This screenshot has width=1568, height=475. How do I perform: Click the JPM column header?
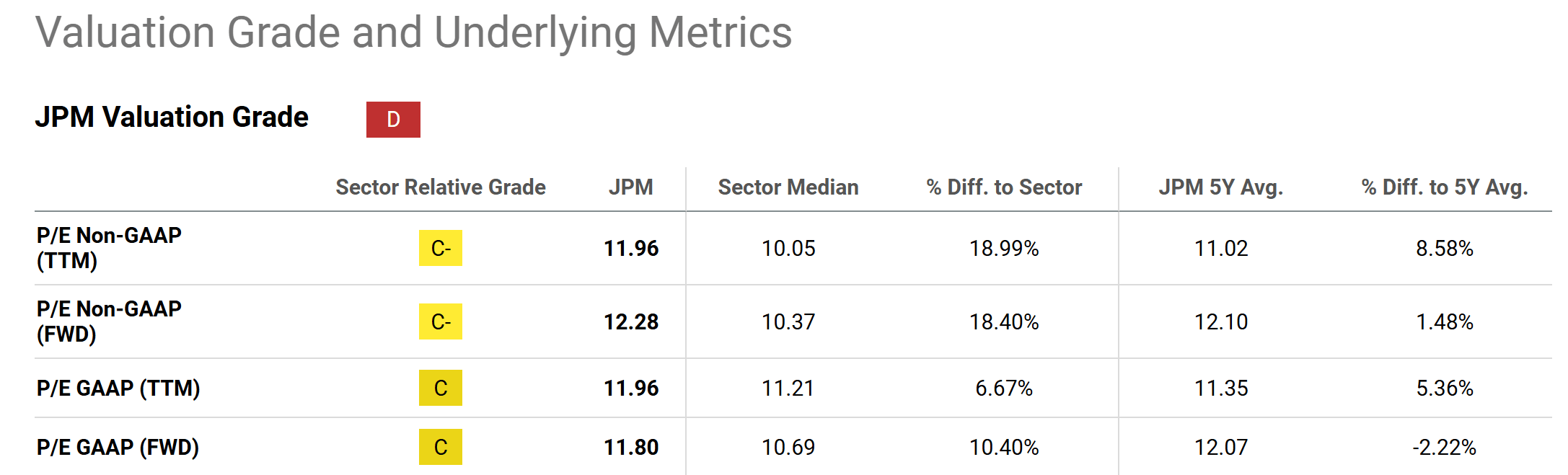[x=630, y=187]
